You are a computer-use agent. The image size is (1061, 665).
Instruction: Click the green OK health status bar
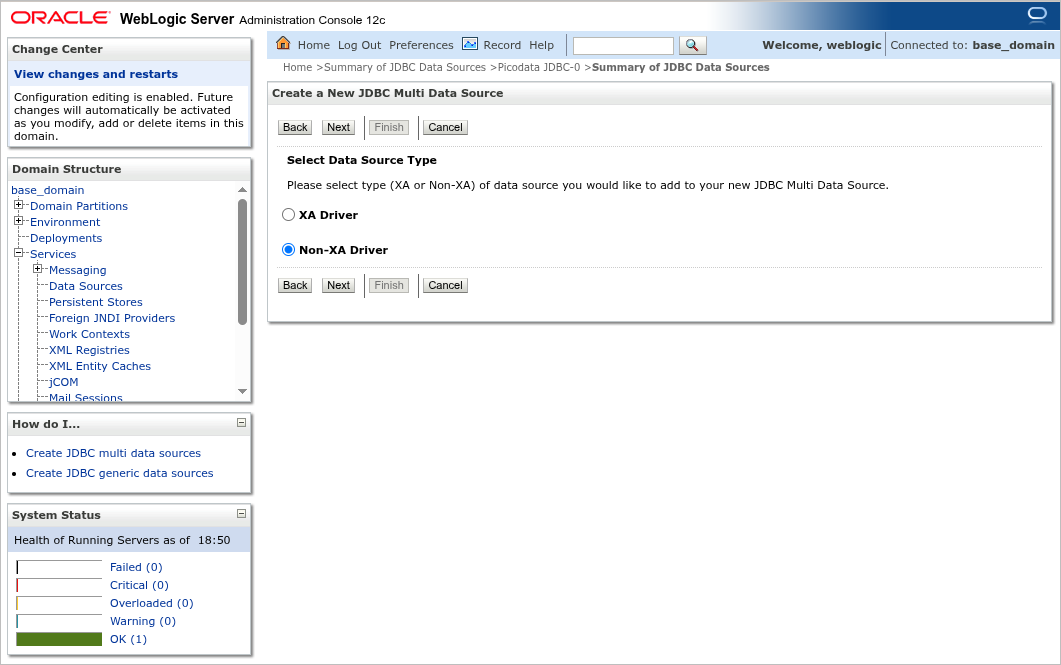click(58, 638)
